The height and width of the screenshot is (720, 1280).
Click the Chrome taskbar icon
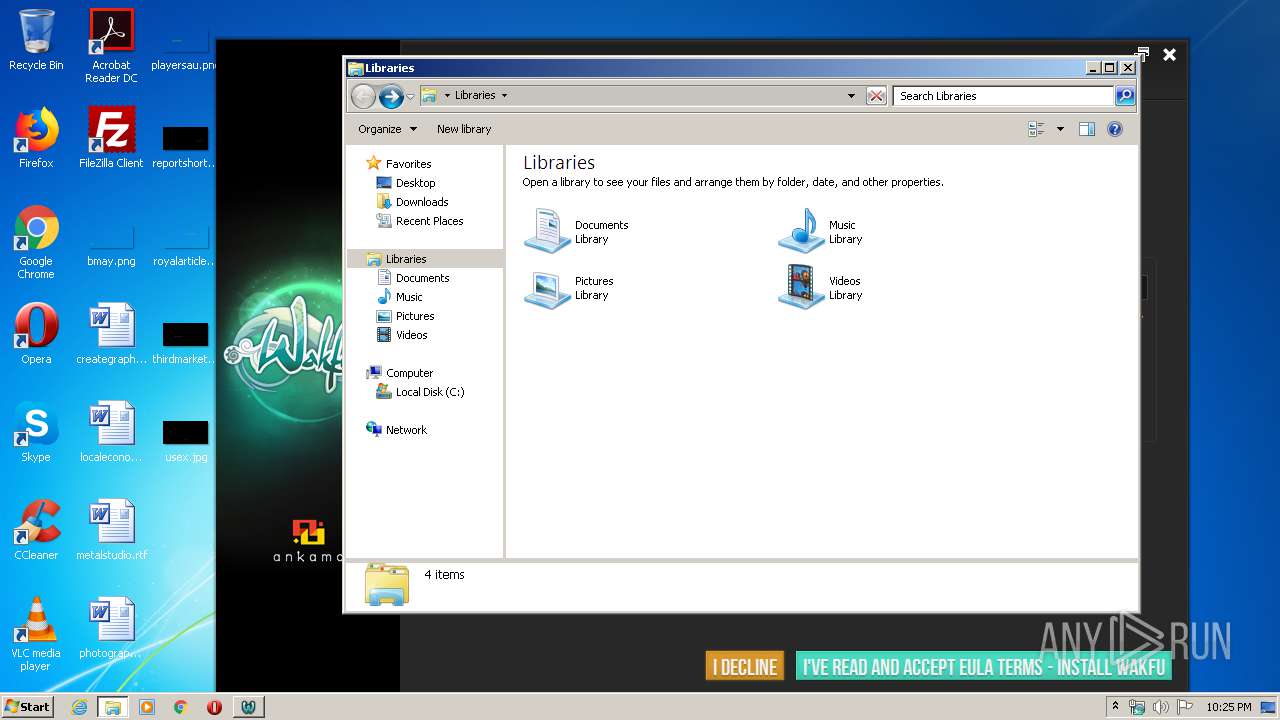(x=180, y=707)
